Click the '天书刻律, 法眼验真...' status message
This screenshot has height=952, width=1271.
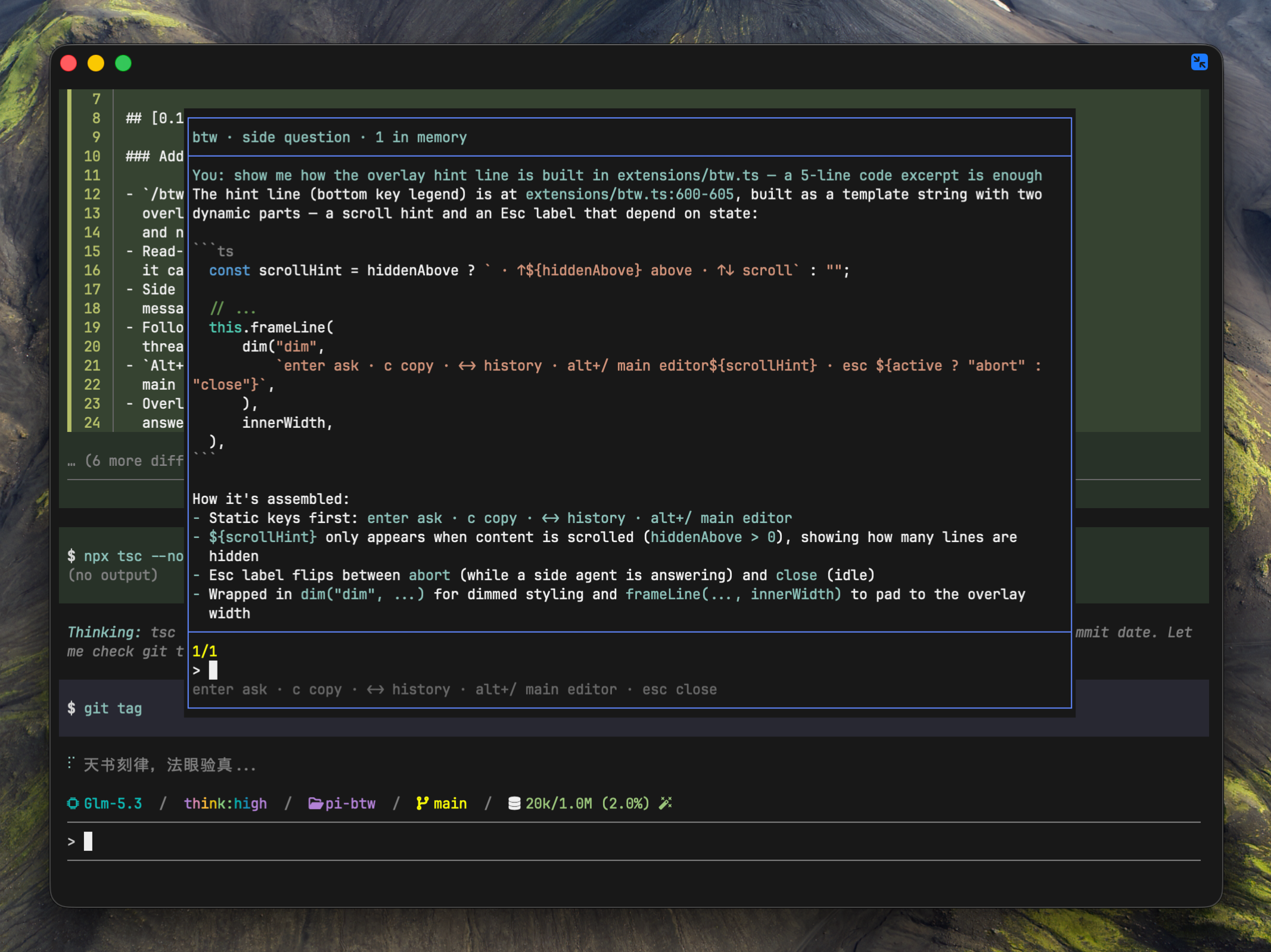tap(169, 764)
